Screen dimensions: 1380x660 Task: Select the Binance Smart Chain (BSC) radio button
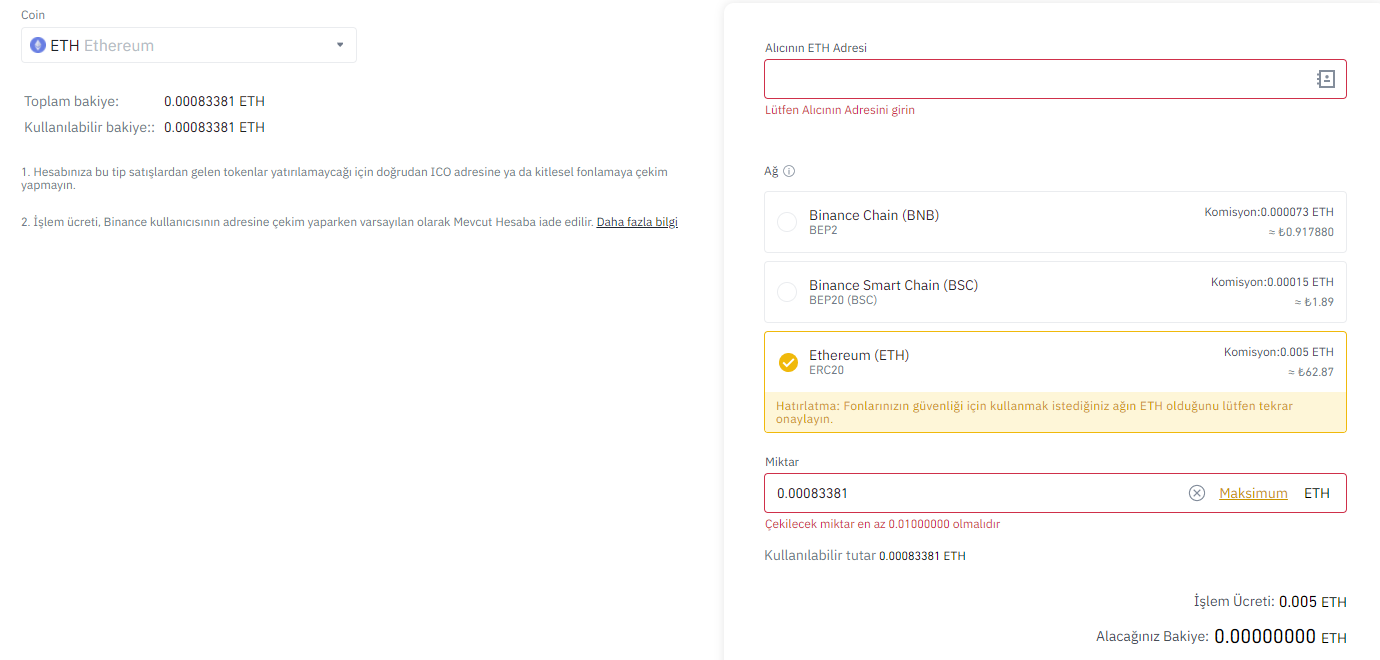click(x=787, y=292)
